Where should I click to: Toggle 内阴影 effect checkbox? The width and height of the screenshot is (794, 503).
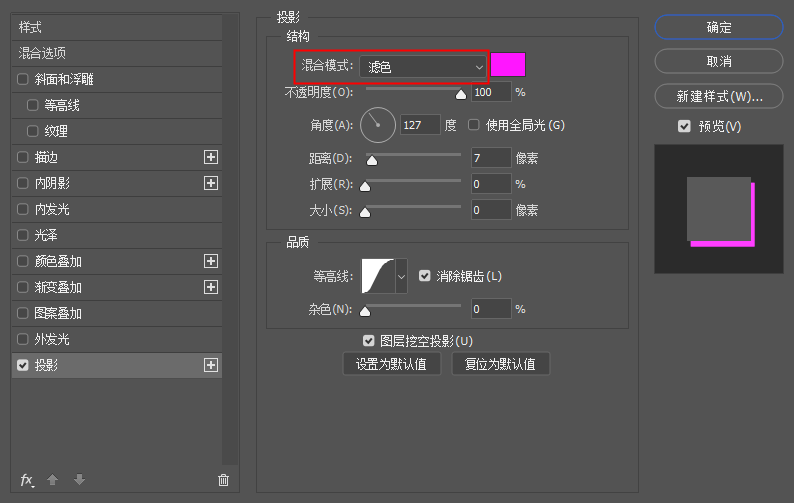coord(23,183)
